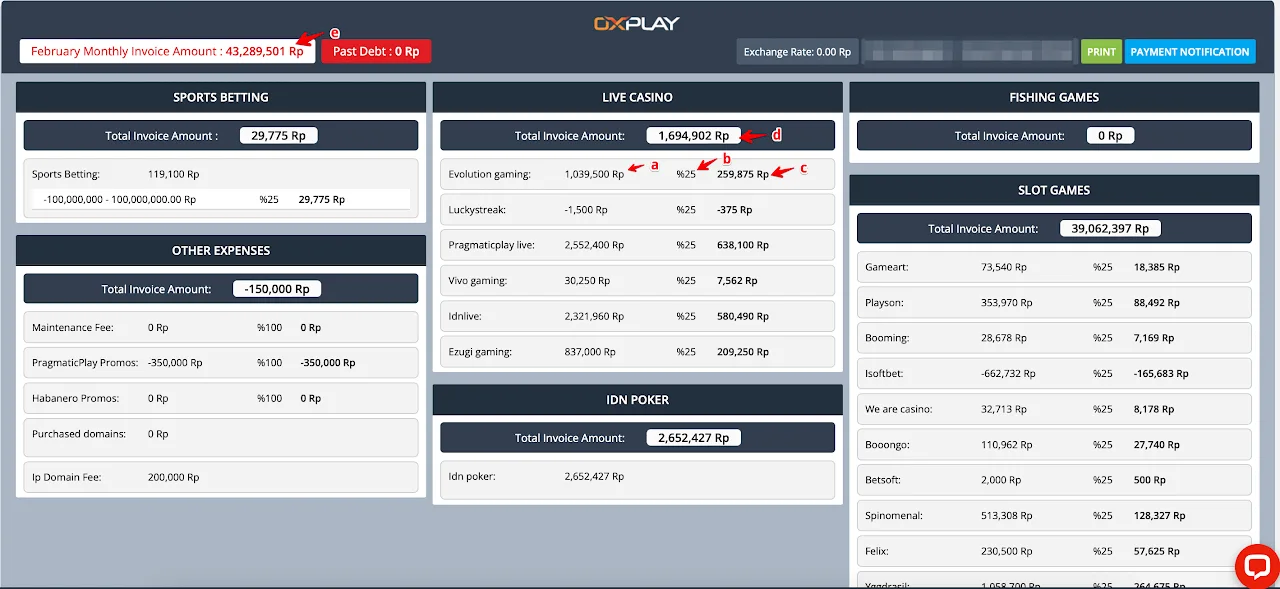The width and height of the screenshot is (1280, 589).
Task: Click the Booongo slot row
Action: coord(1054,445)
